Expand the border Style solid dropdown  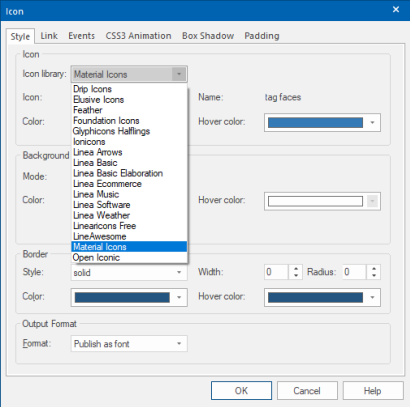pos(129,272)
